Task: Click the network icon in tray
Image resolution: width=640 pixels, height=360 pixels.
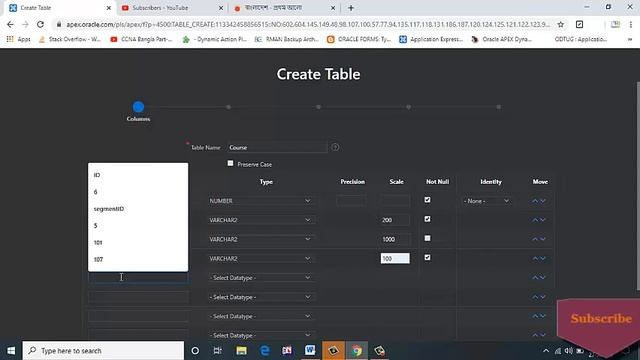Action: coord(558,351)
